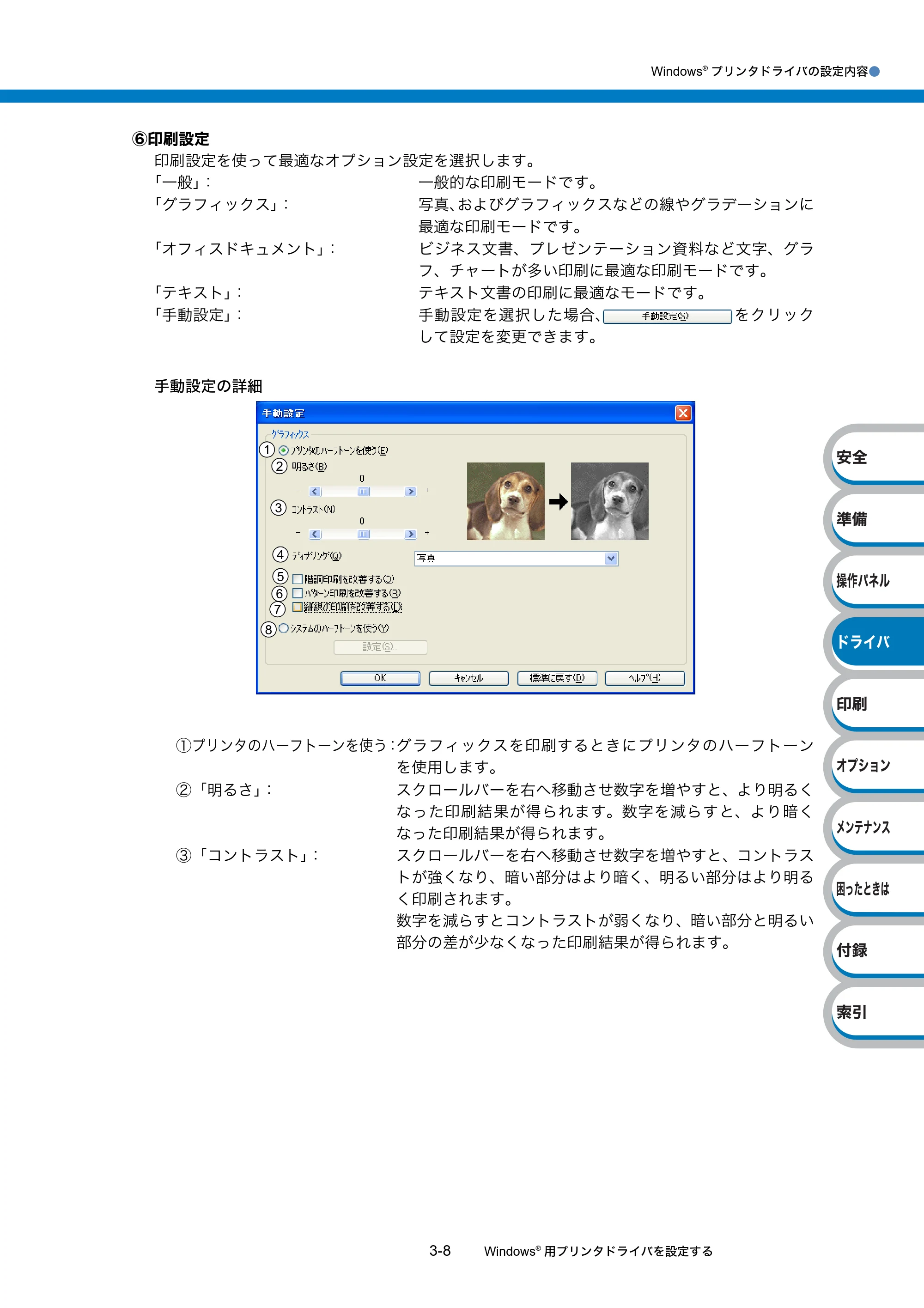Enable 階調印刷を改善する checkbox

click(297, 579)
